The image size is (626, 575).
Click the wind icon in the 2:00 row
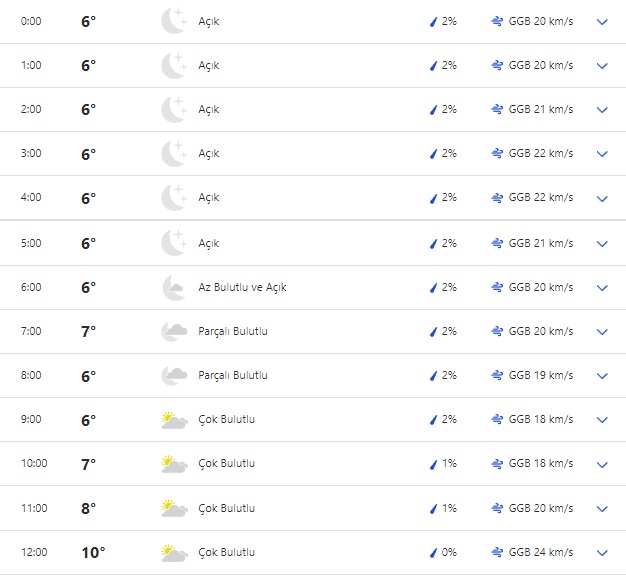click(x=497, y=110)
